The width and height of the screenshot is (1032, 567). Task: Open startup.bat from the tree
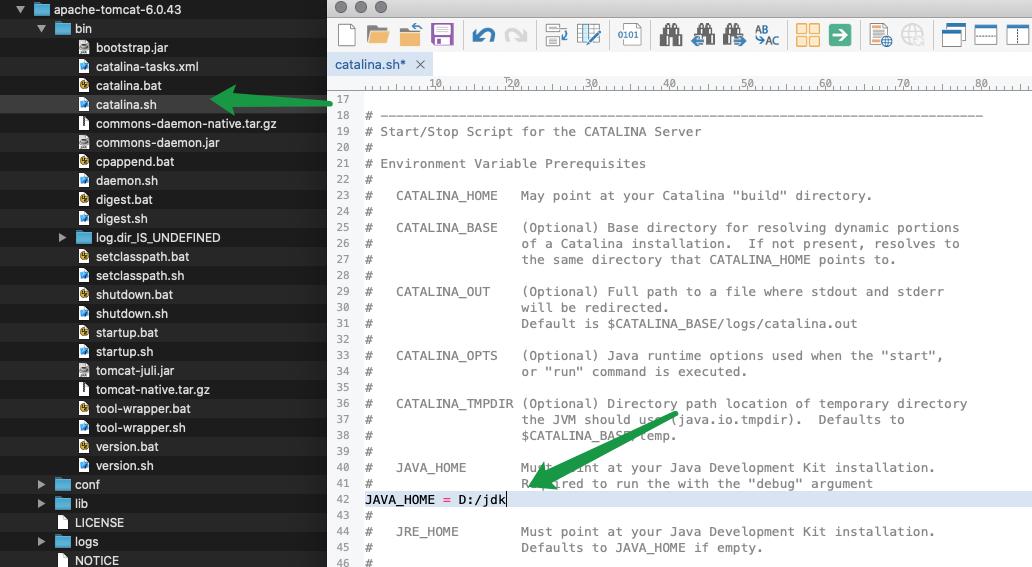tap(127, 333)
